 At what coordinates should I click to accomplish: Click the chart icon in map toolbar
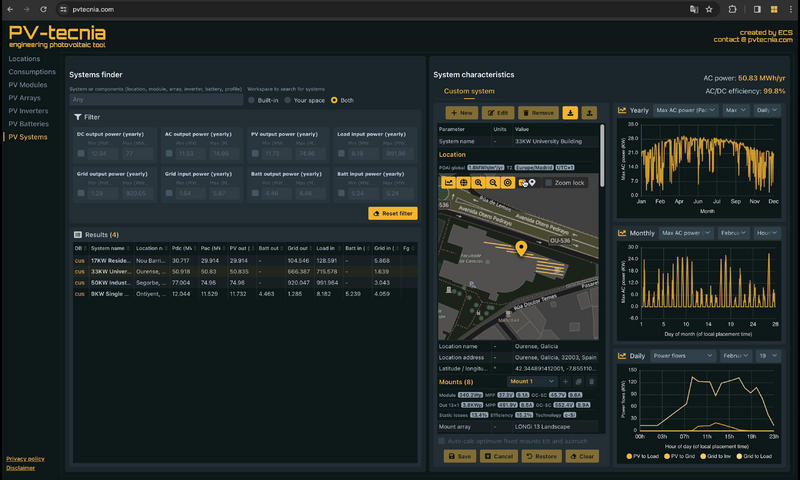(x=449, y=183)
